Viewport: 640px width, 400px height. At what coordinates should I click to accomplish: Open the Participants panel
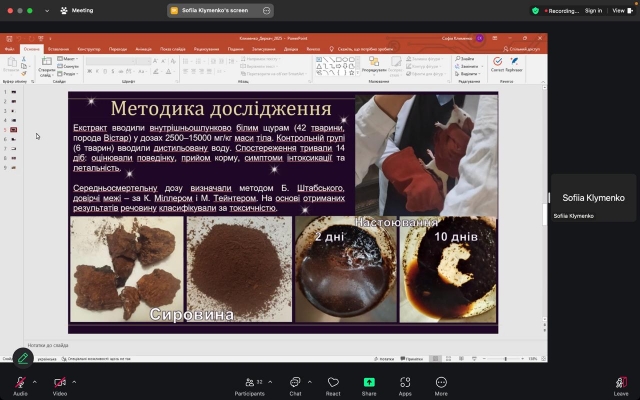pyautogui.click(x=249, y=386)
